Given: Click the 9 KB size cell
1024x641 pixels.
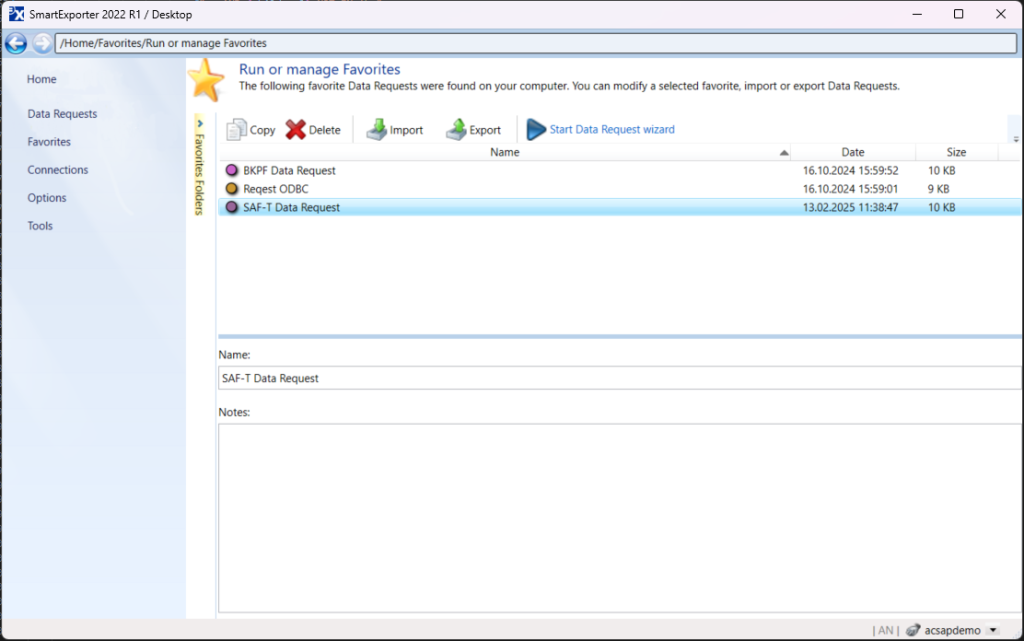Looking at the screenshot, I should point(938,189).
